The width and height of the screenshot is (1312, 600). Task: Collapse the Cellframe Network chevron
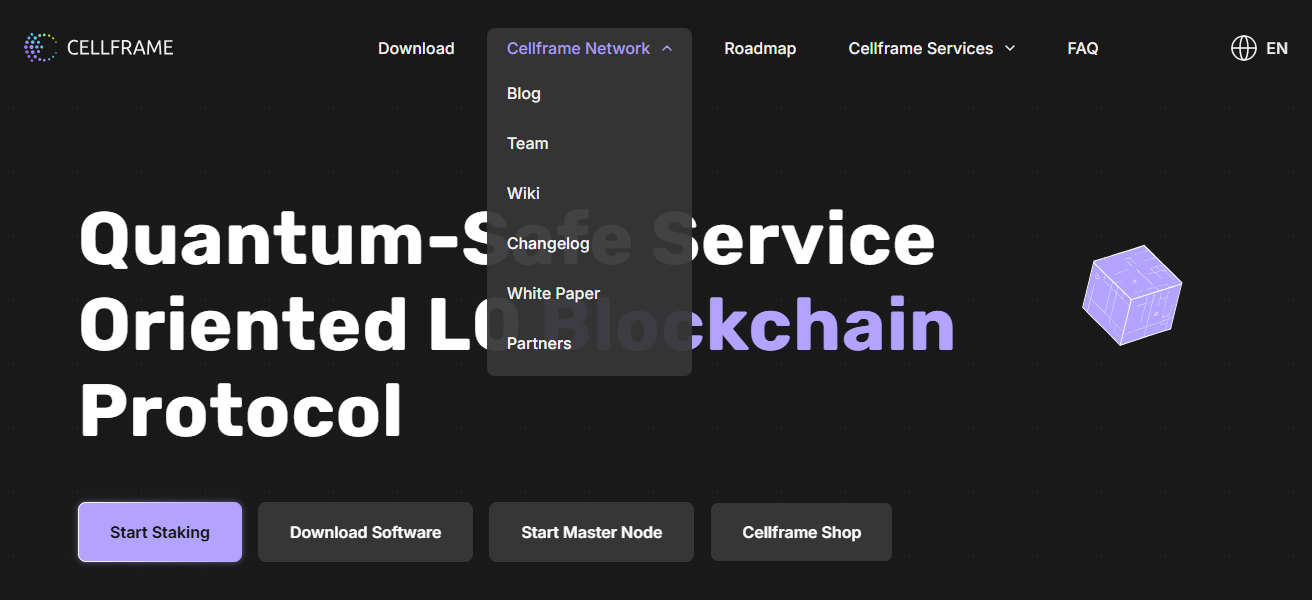[667, 48]
